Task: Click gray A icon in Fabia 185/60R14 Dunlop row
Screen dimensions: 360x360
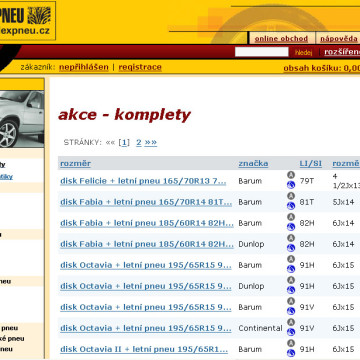Action: tap(291, 238)
